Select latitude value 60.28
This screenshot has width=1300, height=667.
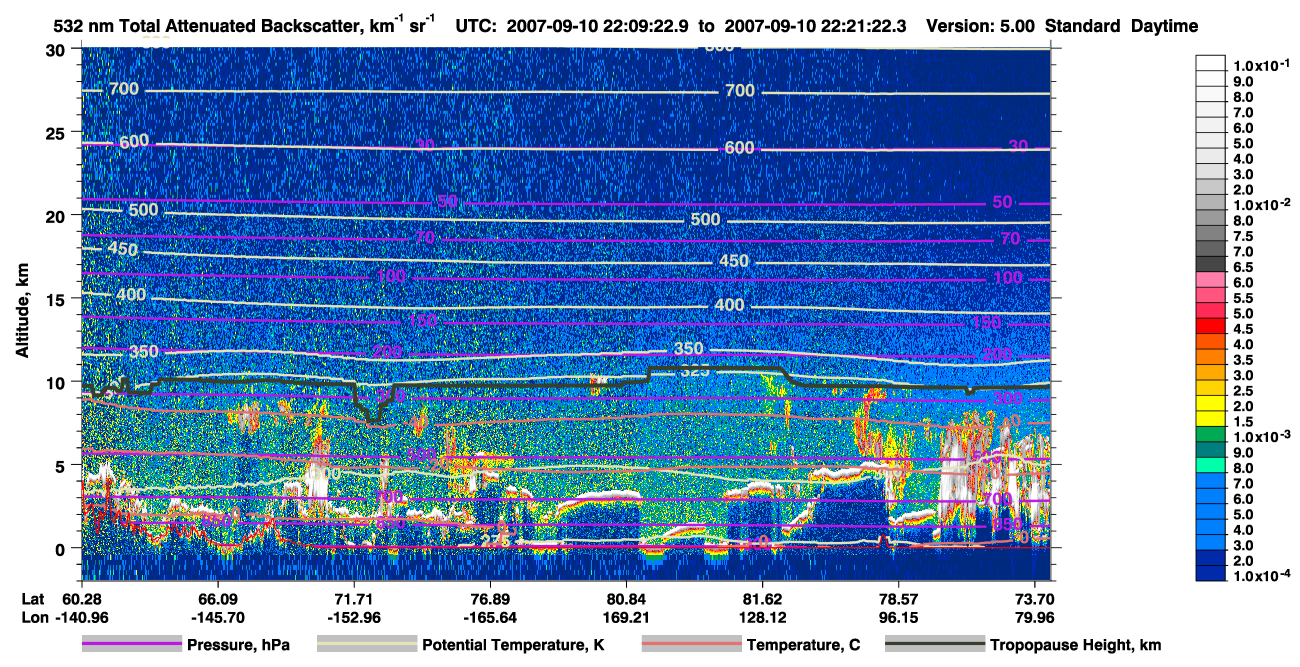coord(81,599)
